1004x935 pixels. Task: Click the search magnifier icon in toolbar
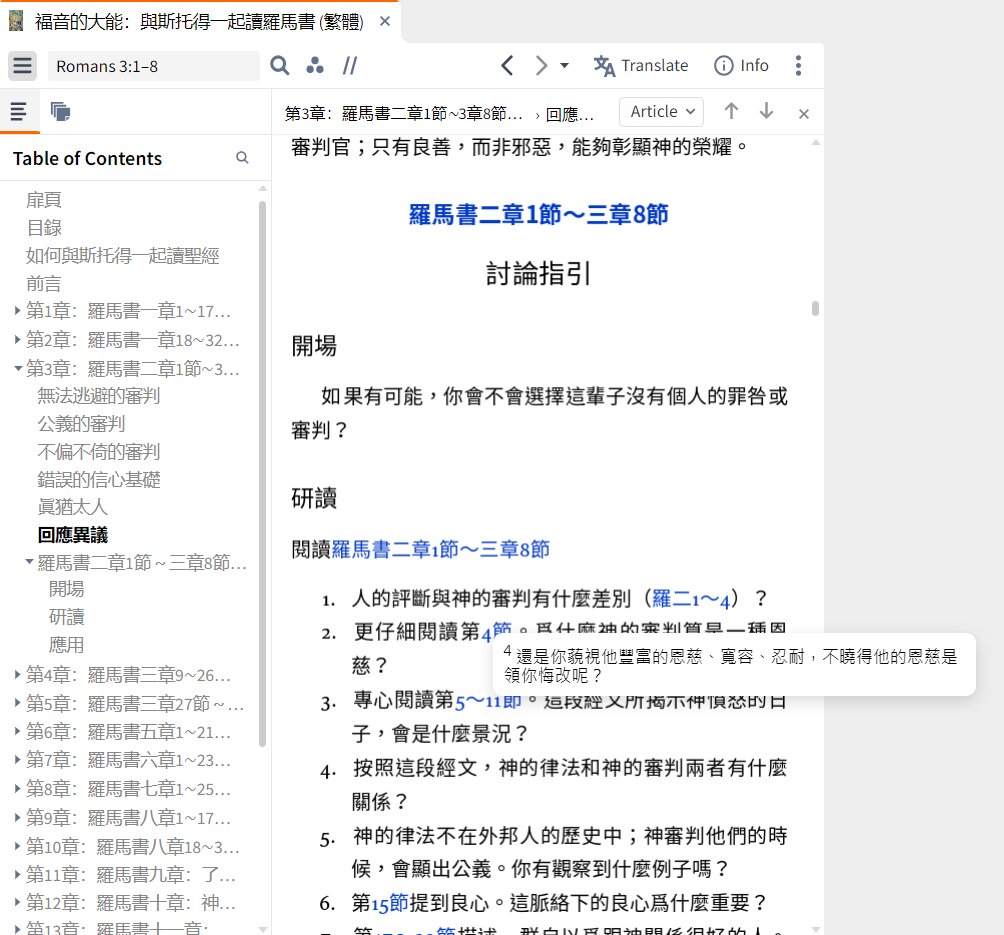click(280, 65)
